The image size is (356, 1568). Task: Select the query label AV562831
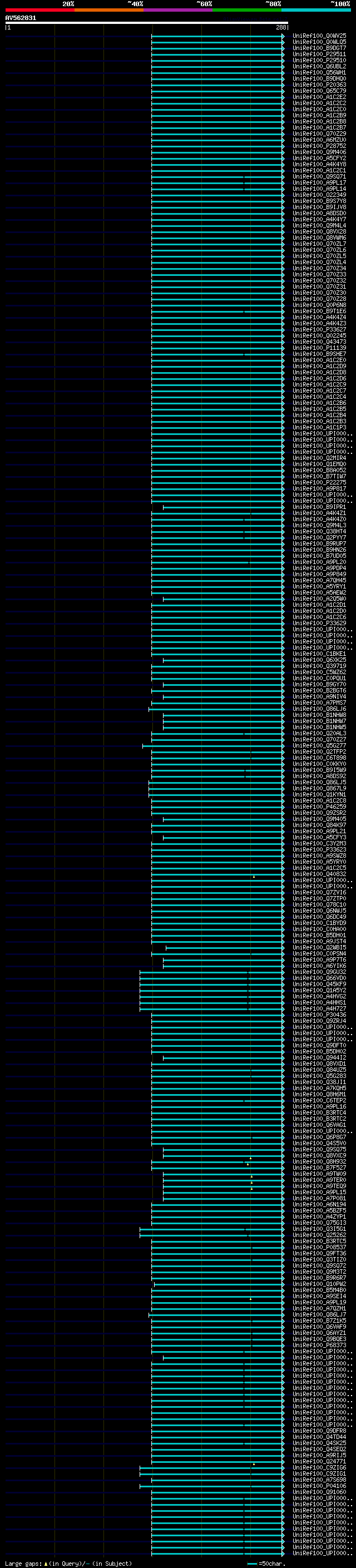(21, 18)
